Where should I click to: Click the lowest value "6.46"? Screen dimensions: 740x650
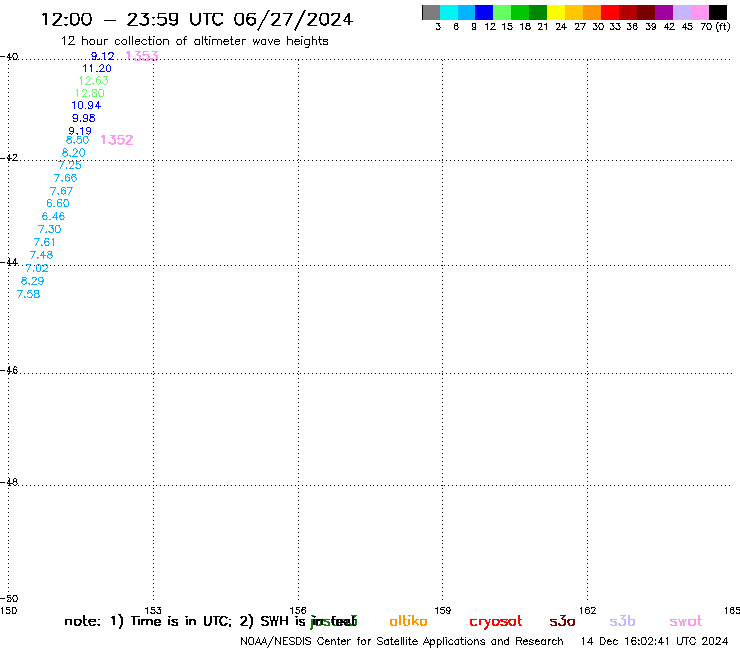[53, 217]
